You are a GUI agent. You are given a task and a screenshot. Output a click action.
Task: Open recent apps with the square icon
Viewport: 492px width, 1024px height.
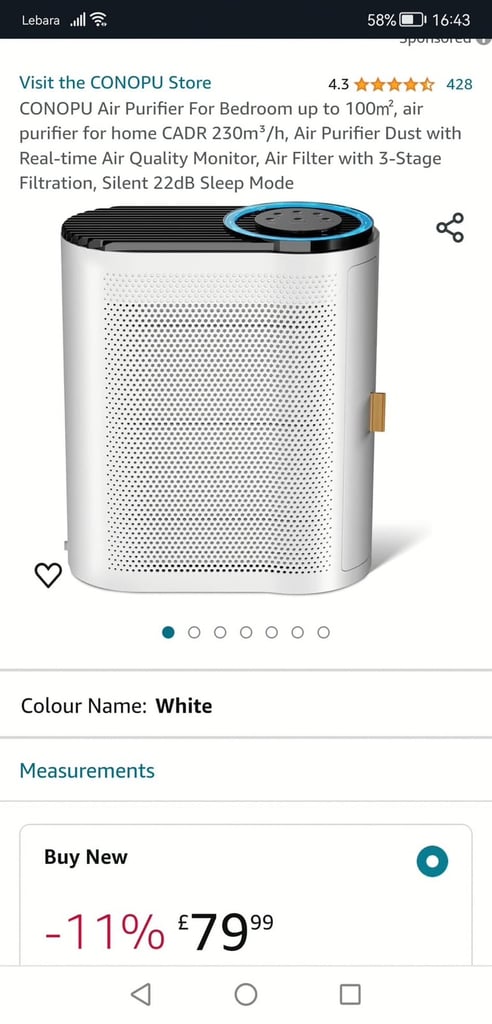(350, 994)
